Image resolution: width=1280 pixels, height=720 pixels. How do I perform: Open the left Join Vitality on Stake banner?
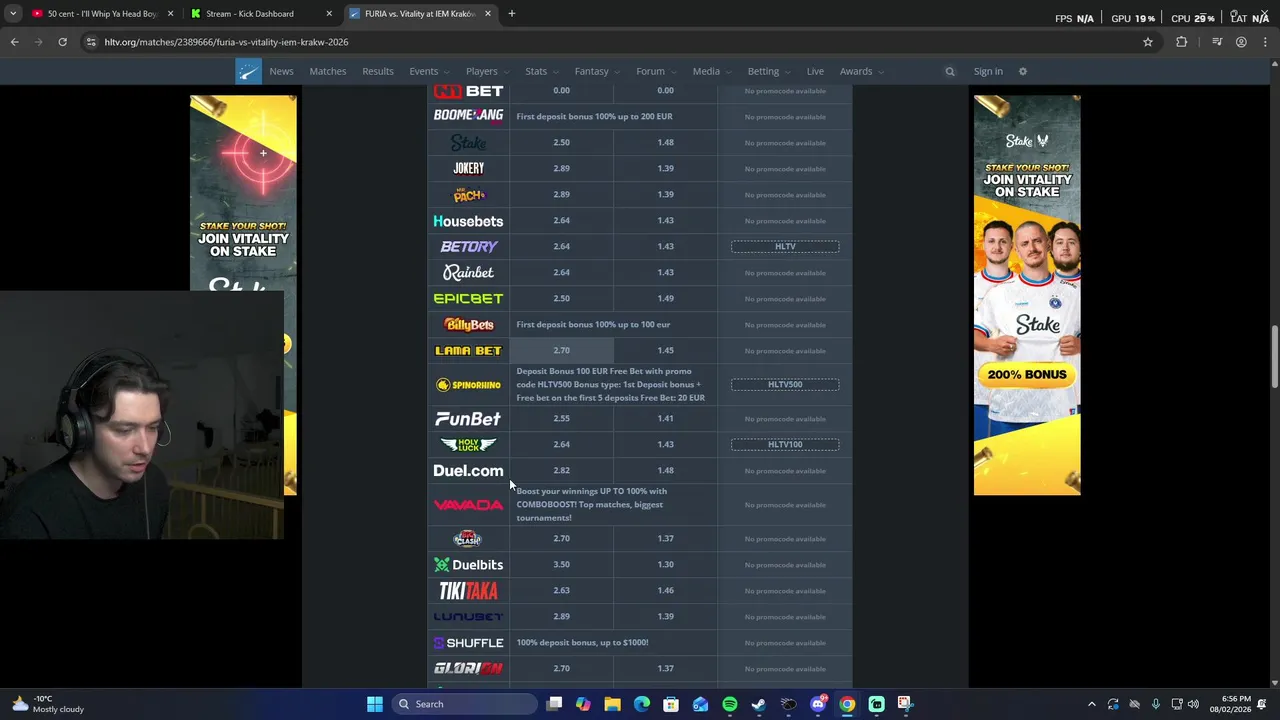click(x=243, y=193)
